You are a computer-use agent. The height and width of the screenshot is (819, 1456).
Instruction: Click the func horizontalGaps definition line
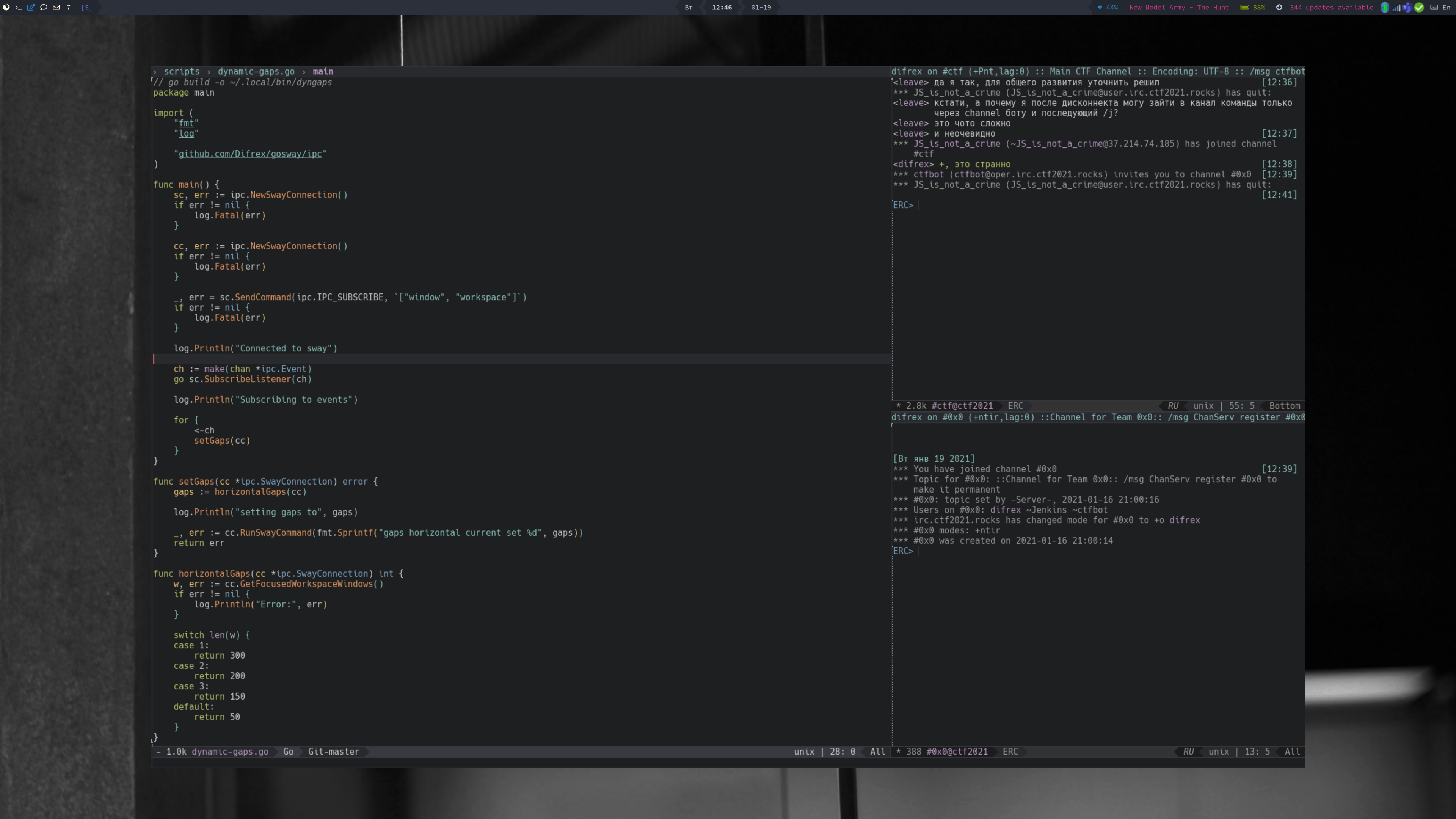(278, 574)
